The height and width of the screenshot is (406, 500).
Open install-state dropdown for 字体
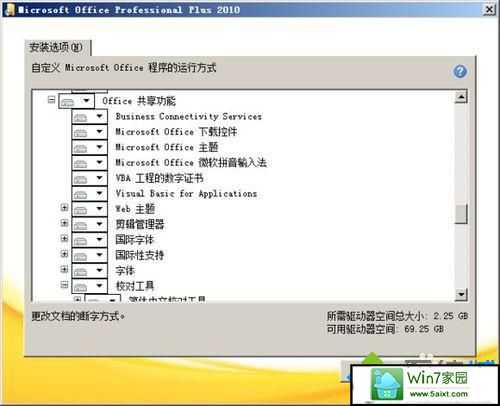tap(89, 271)
